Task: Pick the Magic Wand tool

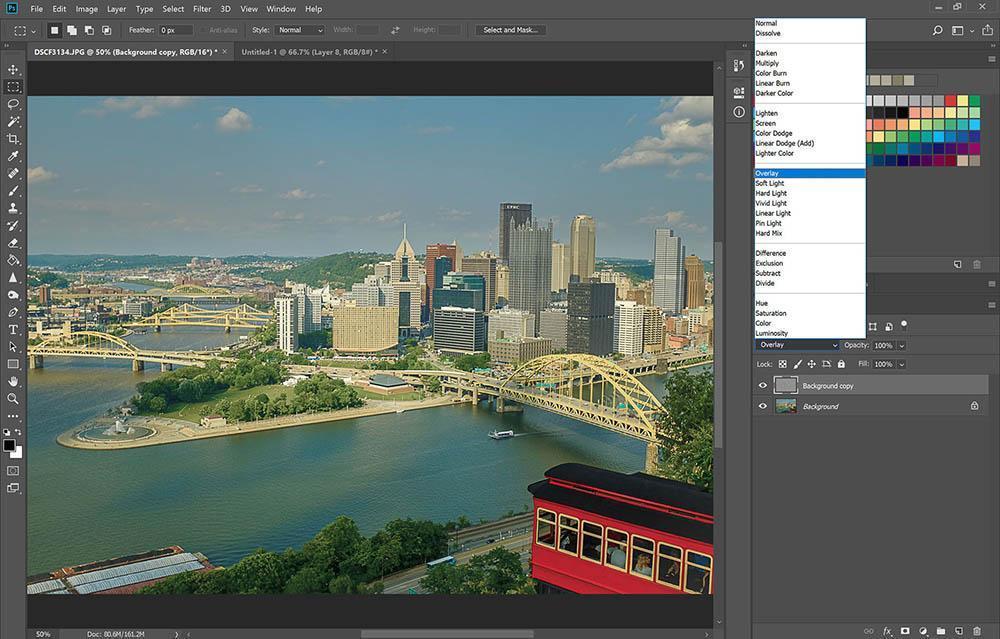Action: point(14,121)
